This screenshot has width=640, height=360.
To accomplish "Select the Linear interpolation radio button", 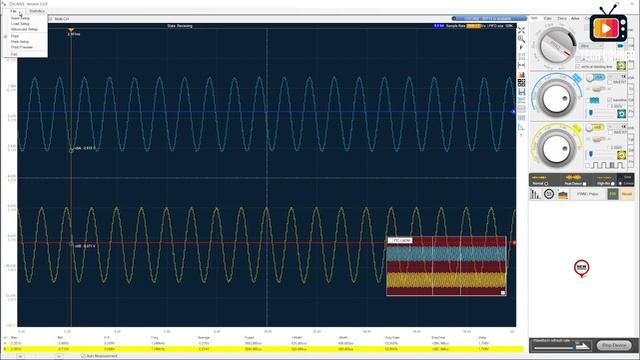I will point(620,184).
